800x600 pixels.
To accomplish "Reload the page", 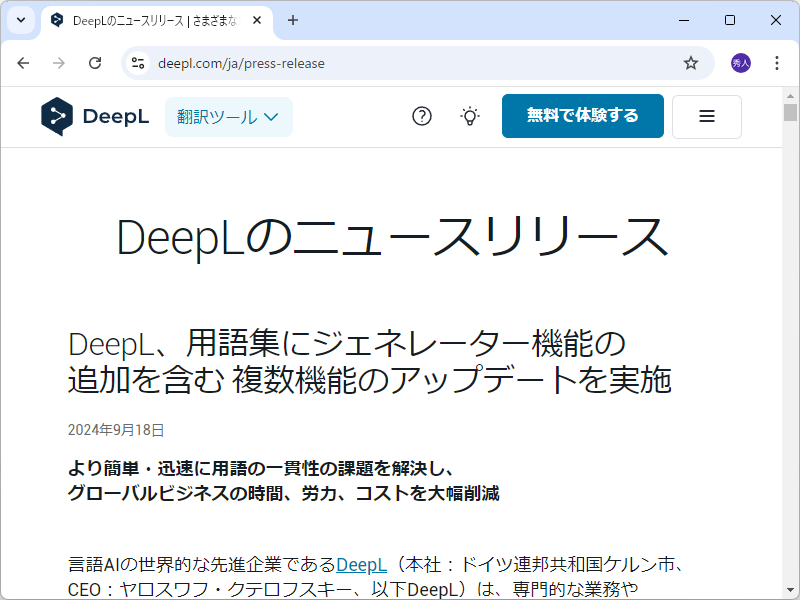I will coord(95,62).
